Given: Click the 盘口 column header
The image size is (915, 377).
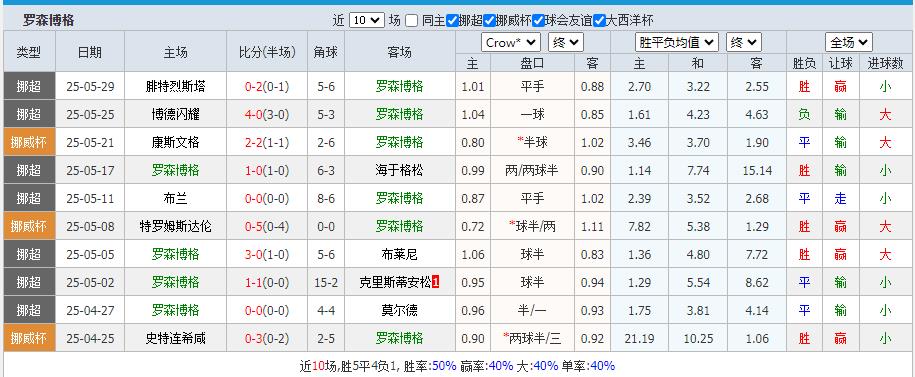Looking at the screenshot, I should pyautogui.click(x=532, y=63).
